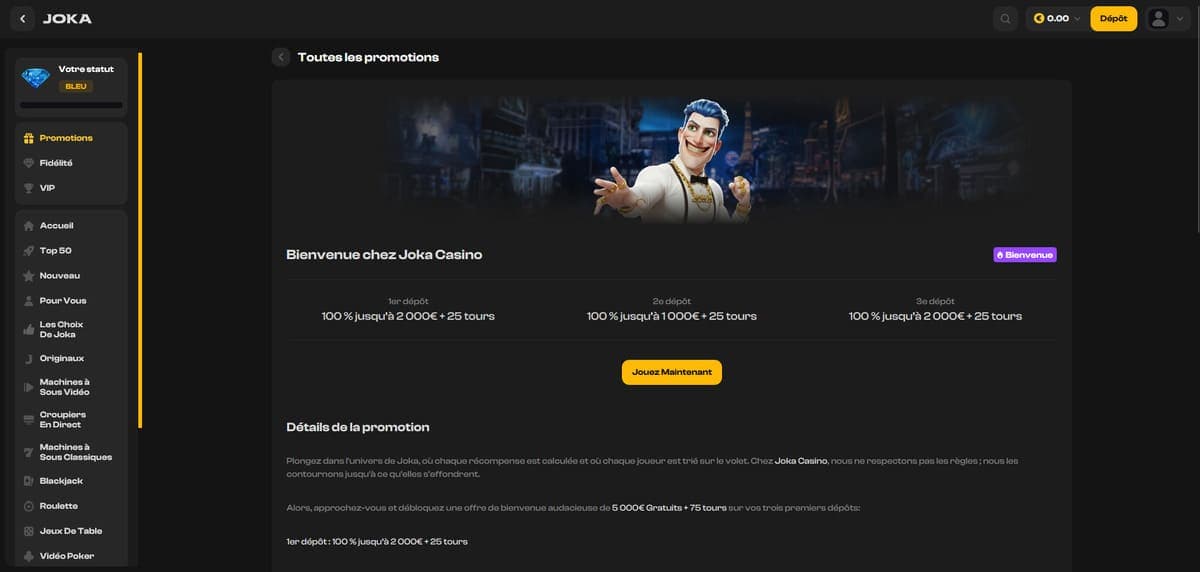The width and height of the screenshot is (1200, 572).
Task: Click the live dealer icon beside Croupiers En Direct
Action: (x=28, y=419)
